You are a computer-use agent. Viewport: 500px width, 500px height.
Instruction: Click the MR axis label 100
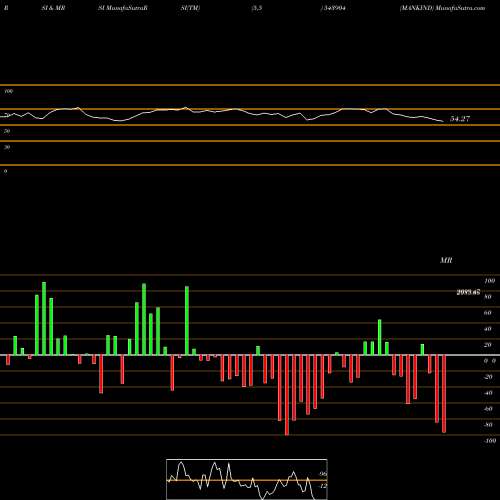tap(489, 281)
